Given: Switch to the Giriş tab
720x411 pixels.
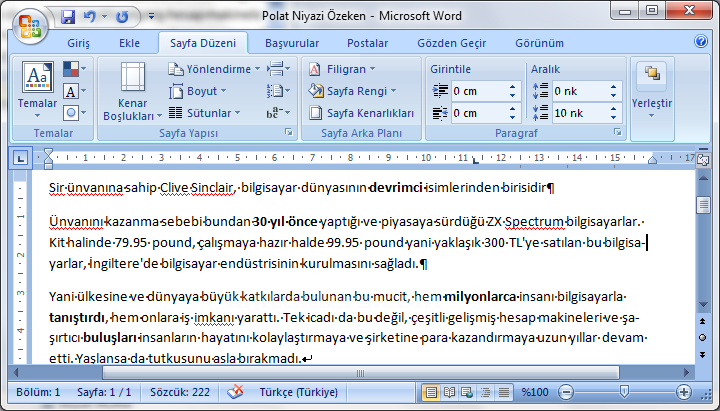Looking at the screenshot, I should pos(79,43).
